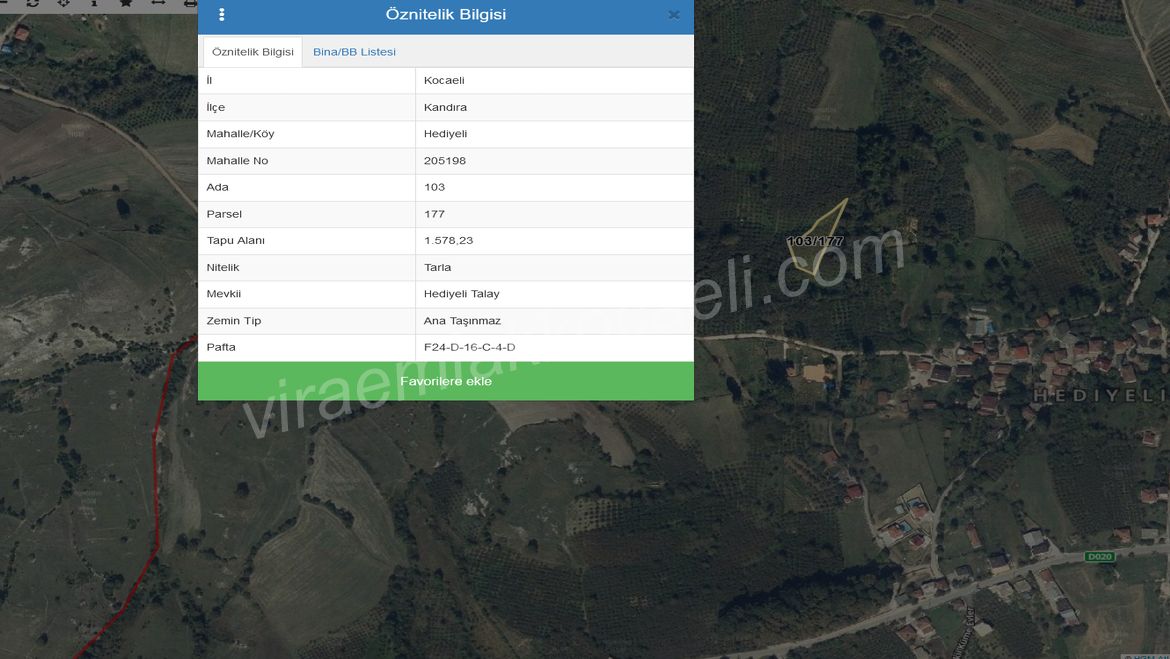
Task: Click the Mahalle No field label
Action: [237, 160]
